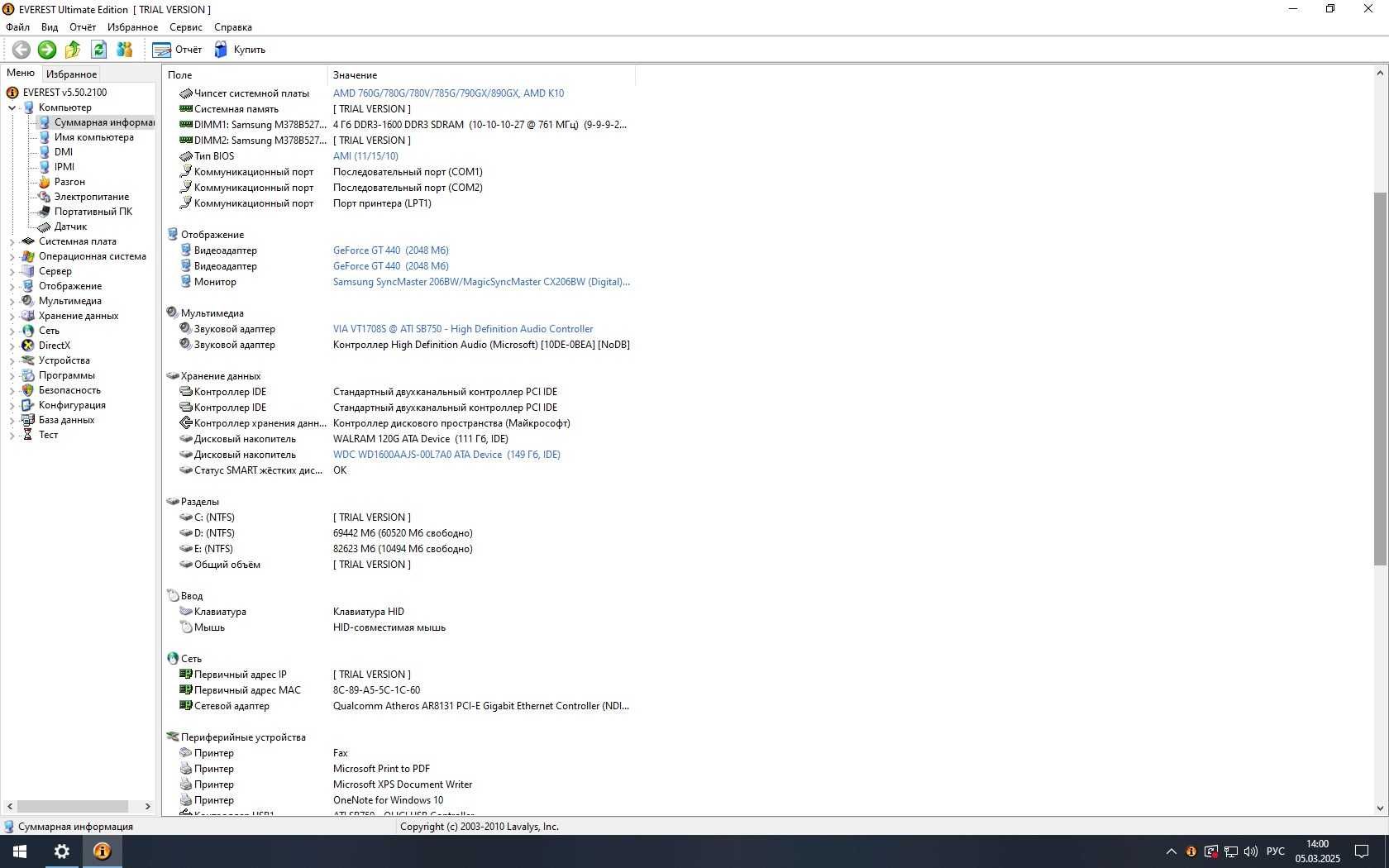Open the Отчёт report toolbar button

177,50
